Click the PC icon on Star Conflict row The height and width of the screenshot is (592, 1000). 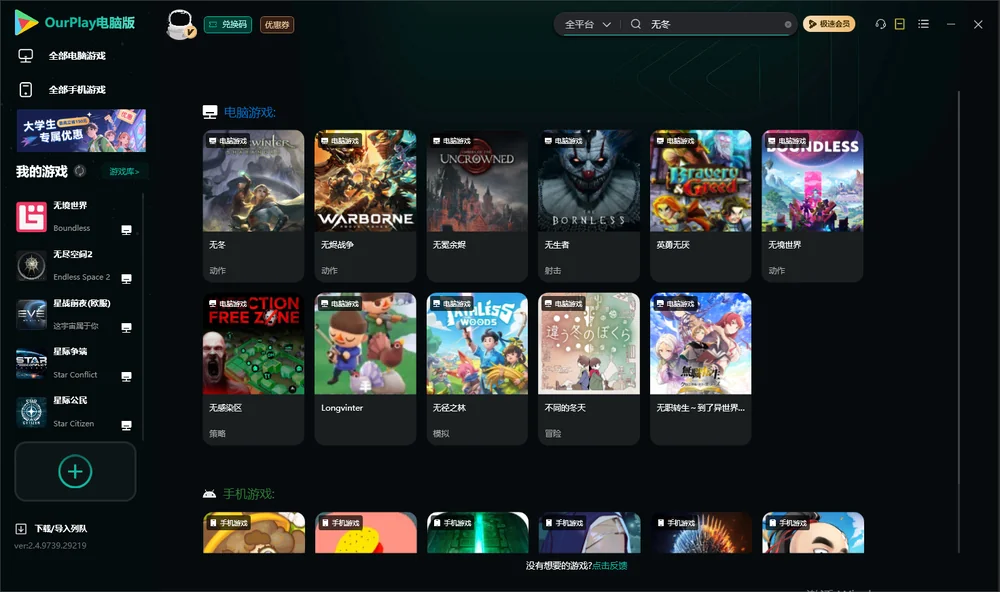pyautogui.click(x=126, y=376)
